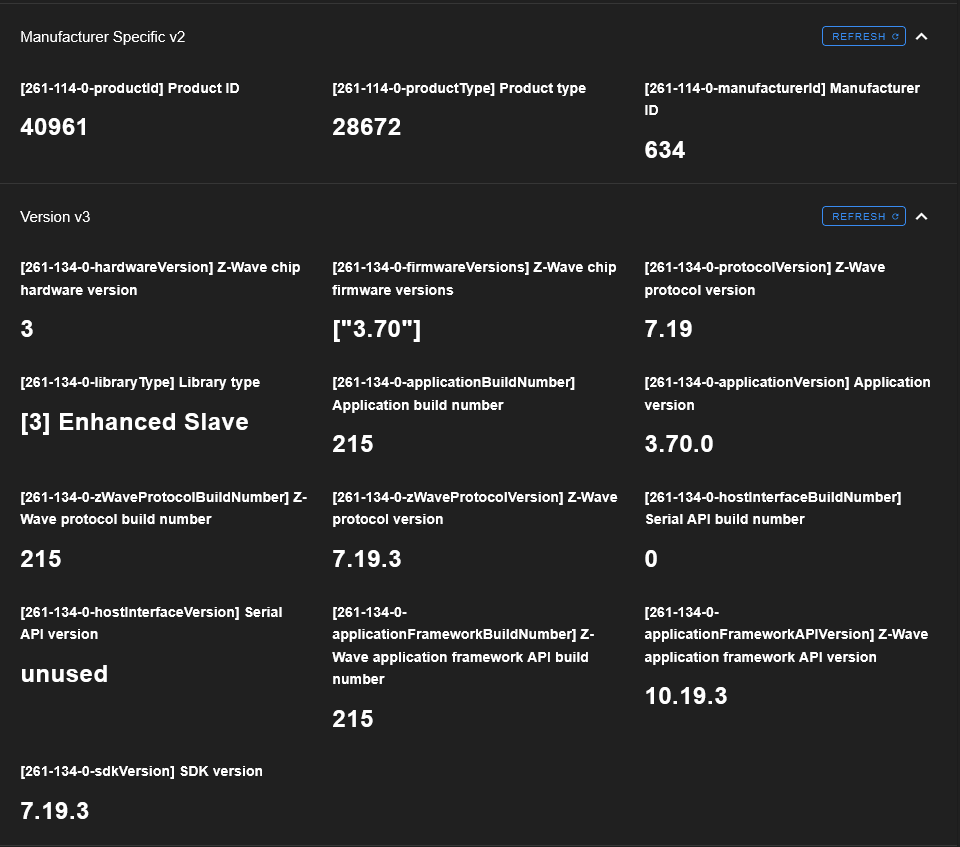Select the Product type value 28672
This screenshot has height=847, width=960.
366,127
